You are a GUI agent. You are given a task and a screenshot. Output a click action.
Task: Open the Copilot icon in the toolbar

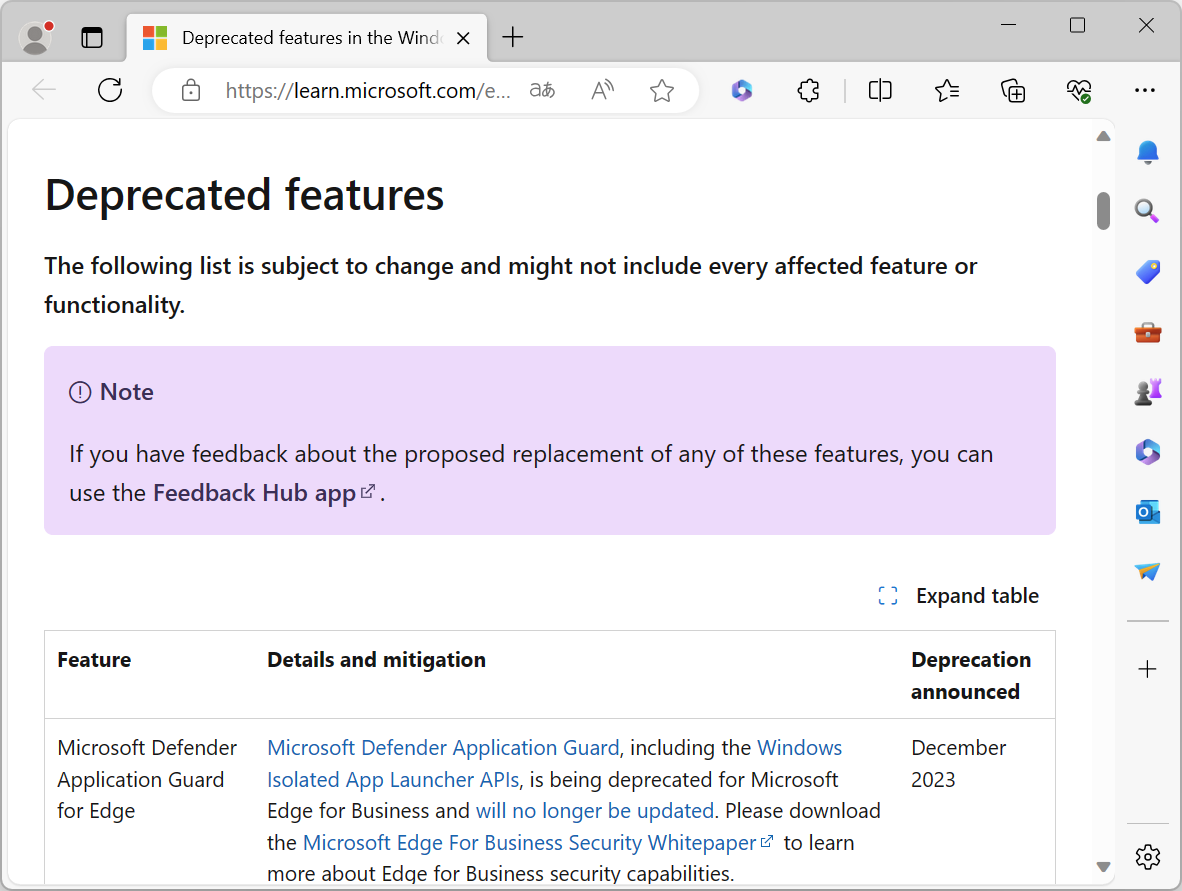(741, 91)
